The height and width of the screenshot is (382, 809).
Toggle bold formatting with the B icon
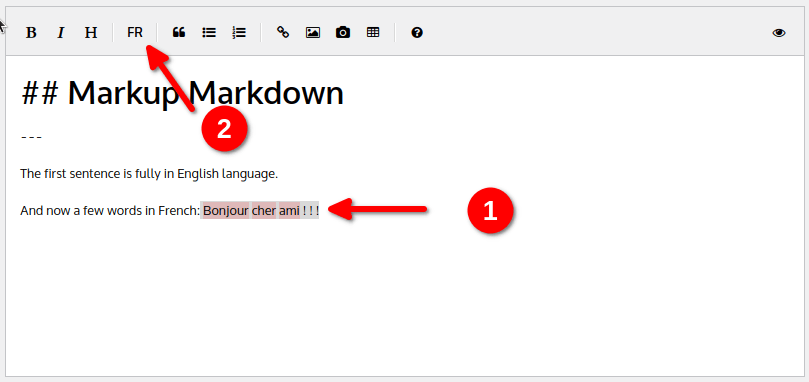coord(31,33)
